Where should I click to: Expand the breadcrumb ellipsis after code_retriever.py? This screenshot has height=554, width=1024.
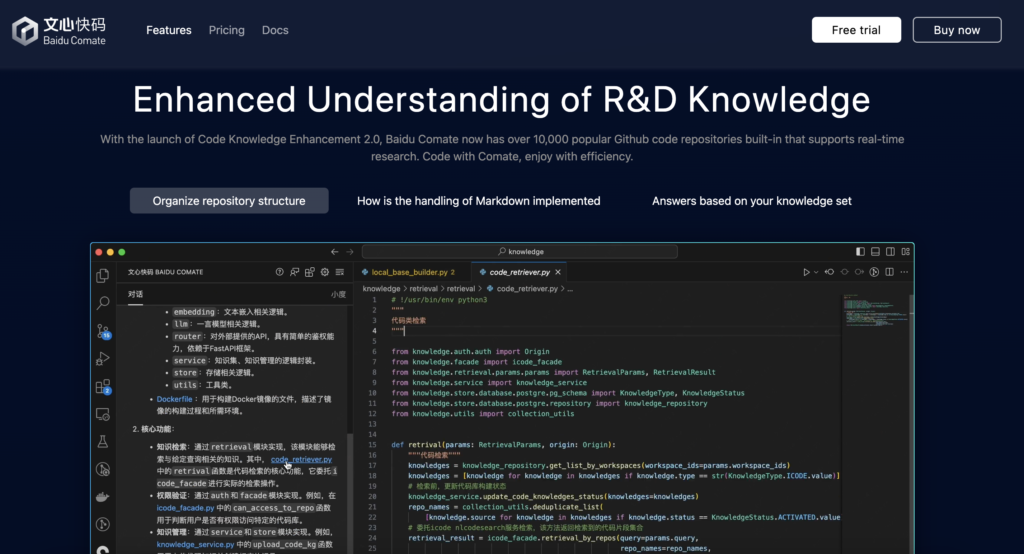coord(570,289)
